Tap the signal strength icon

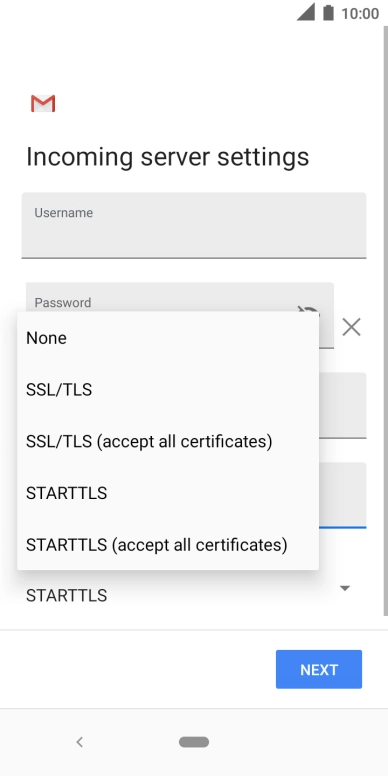coord(306,12)
